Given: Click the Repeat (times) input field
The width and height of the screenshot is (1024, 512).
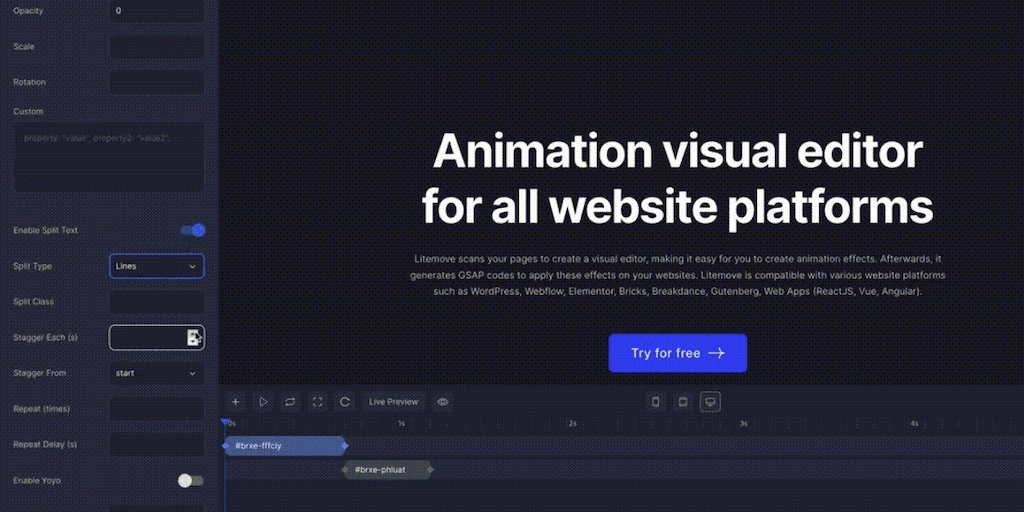Looking at the screenshot, I should pyautogui.click(x=157, y=409).
